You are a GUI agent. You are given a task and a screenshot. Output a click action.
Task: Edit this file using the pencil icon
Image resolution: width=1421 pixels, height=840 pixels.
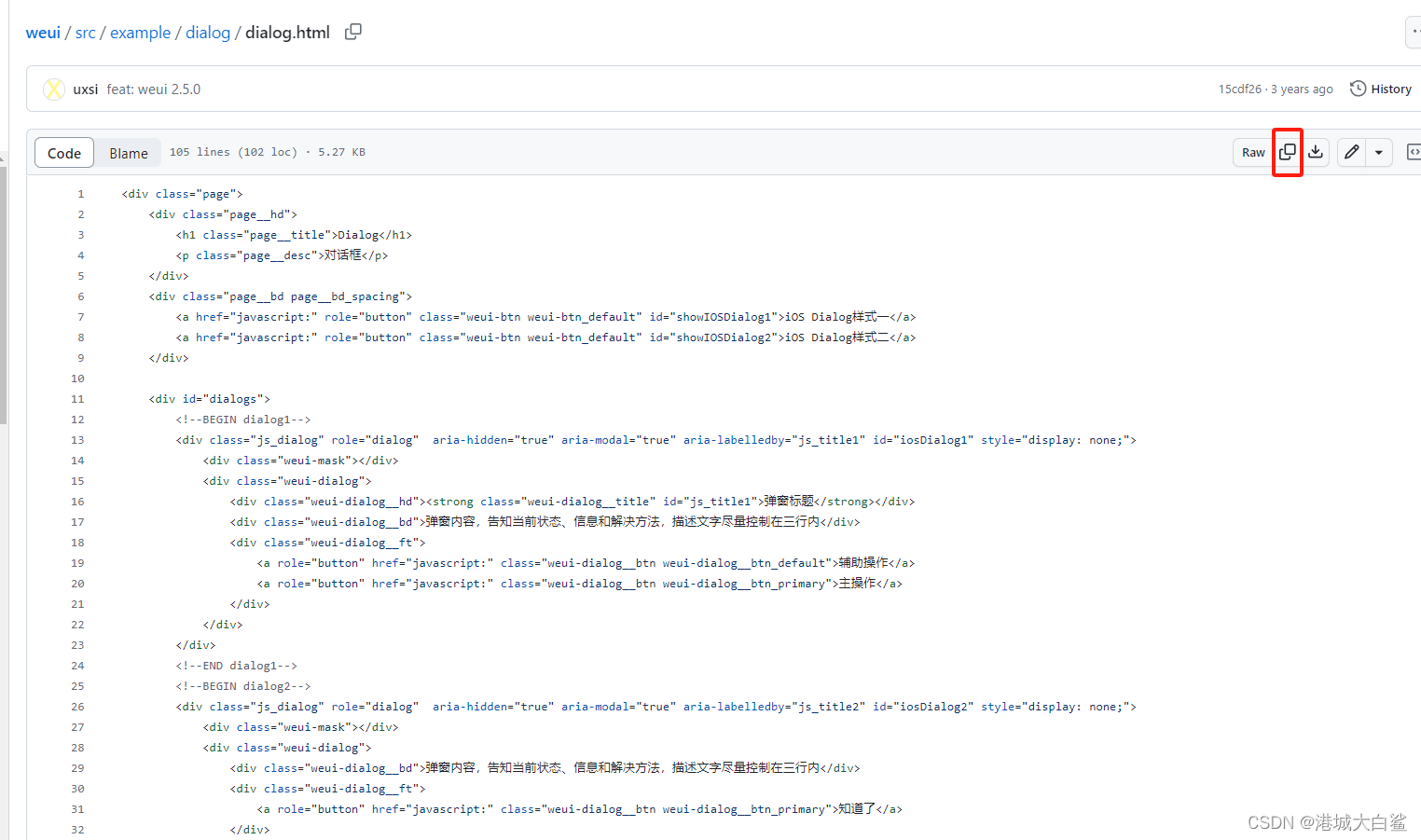[1351, 152]
